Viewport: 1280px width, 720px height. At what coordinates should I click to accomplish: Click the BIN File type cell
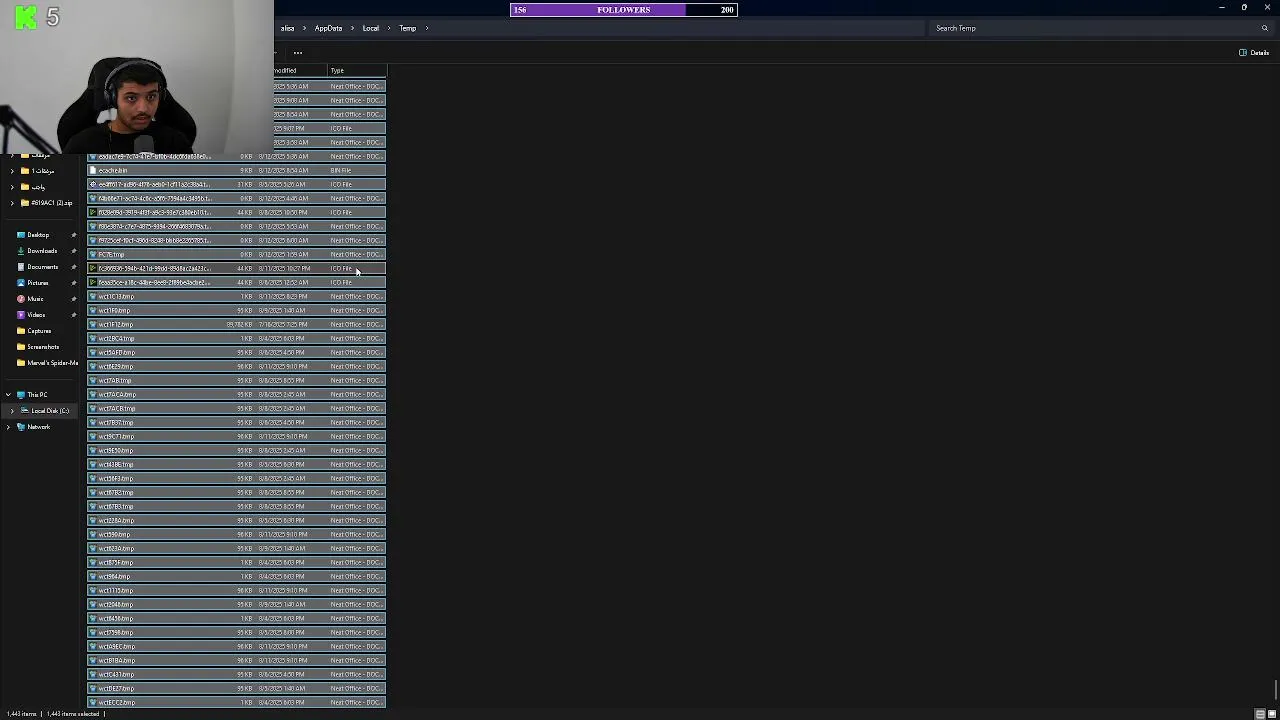(341, 171)
